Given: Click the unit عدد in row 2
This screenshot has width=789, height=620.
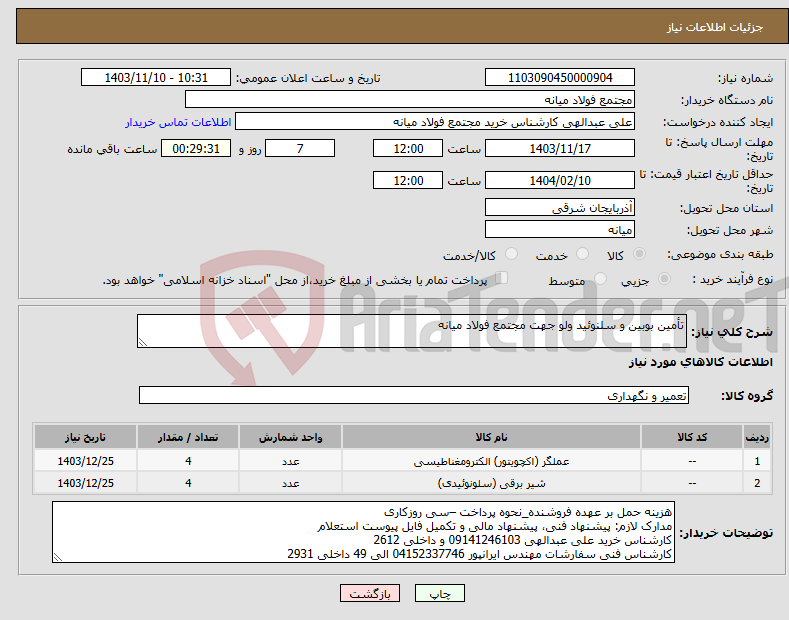Looking at the screenshot, I should point(290,483).
